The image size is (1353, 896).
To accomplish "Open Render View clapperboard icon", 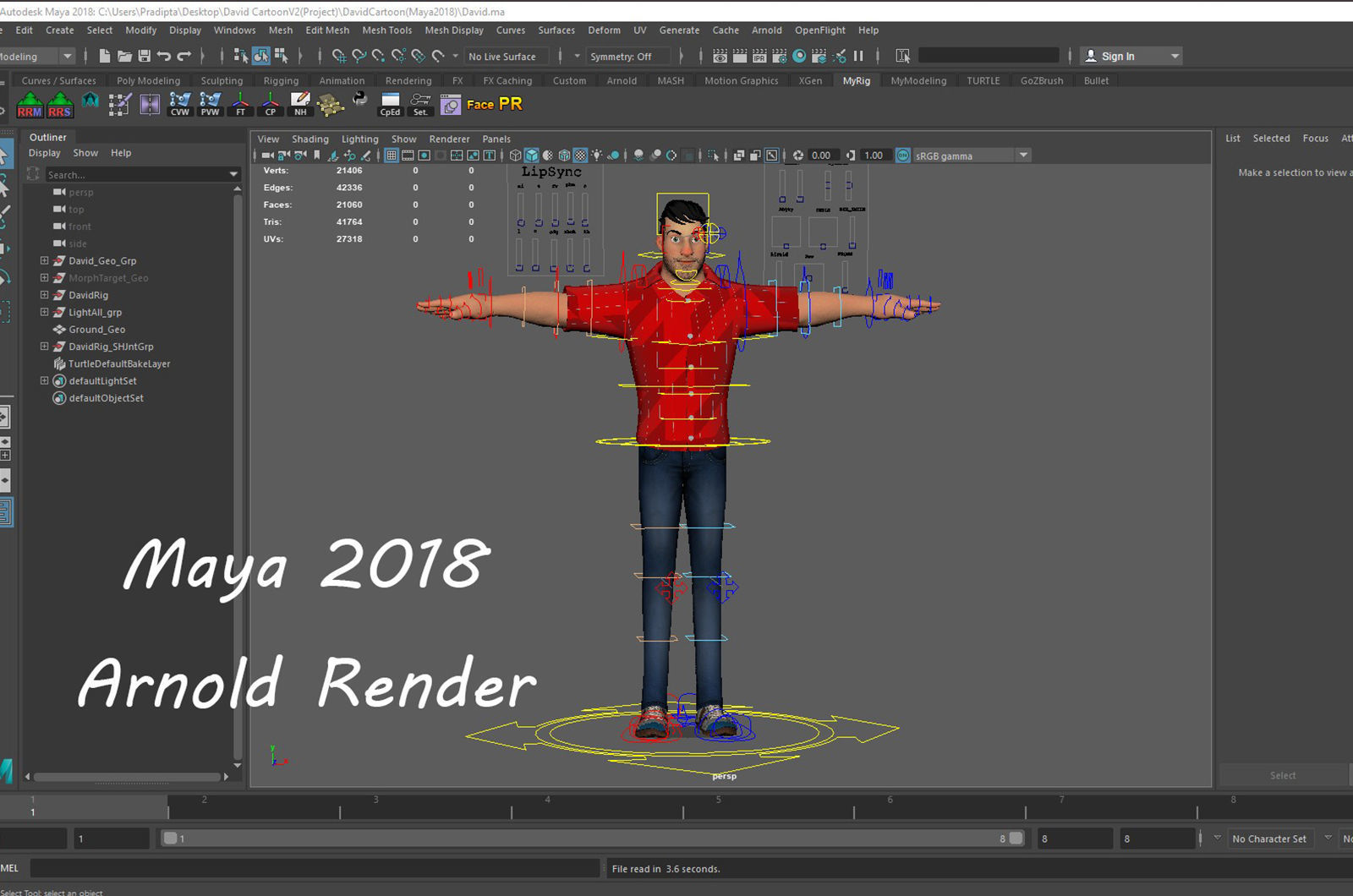I will [x=720, y=56].
